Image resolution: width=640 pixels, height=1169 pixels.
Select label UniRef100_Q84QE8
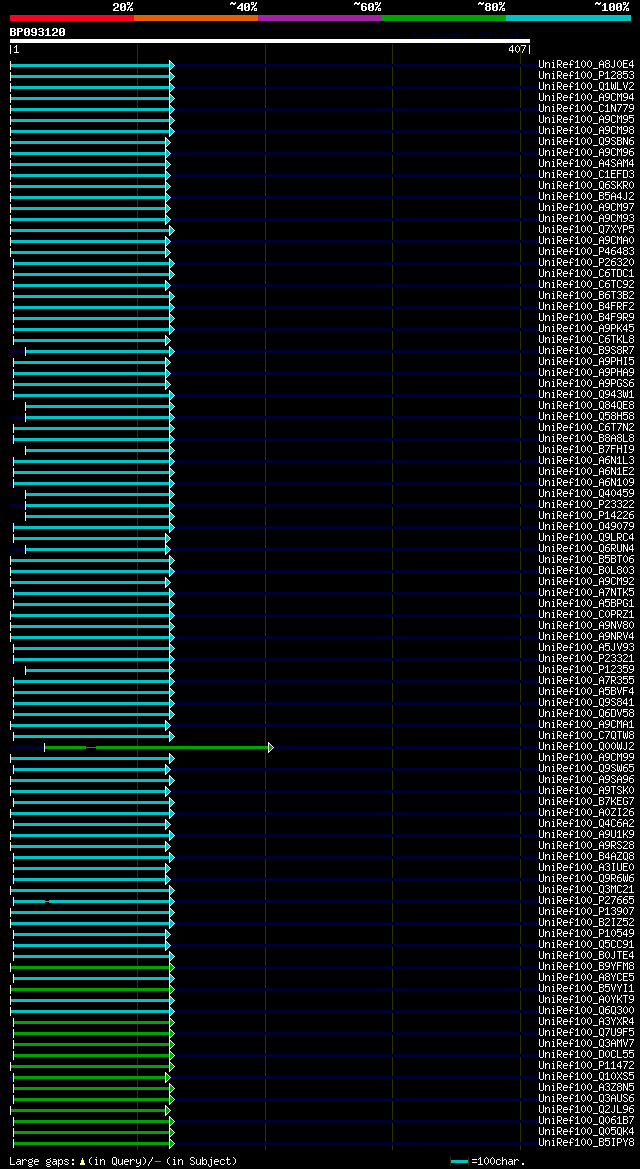click(x=586, y=406)
